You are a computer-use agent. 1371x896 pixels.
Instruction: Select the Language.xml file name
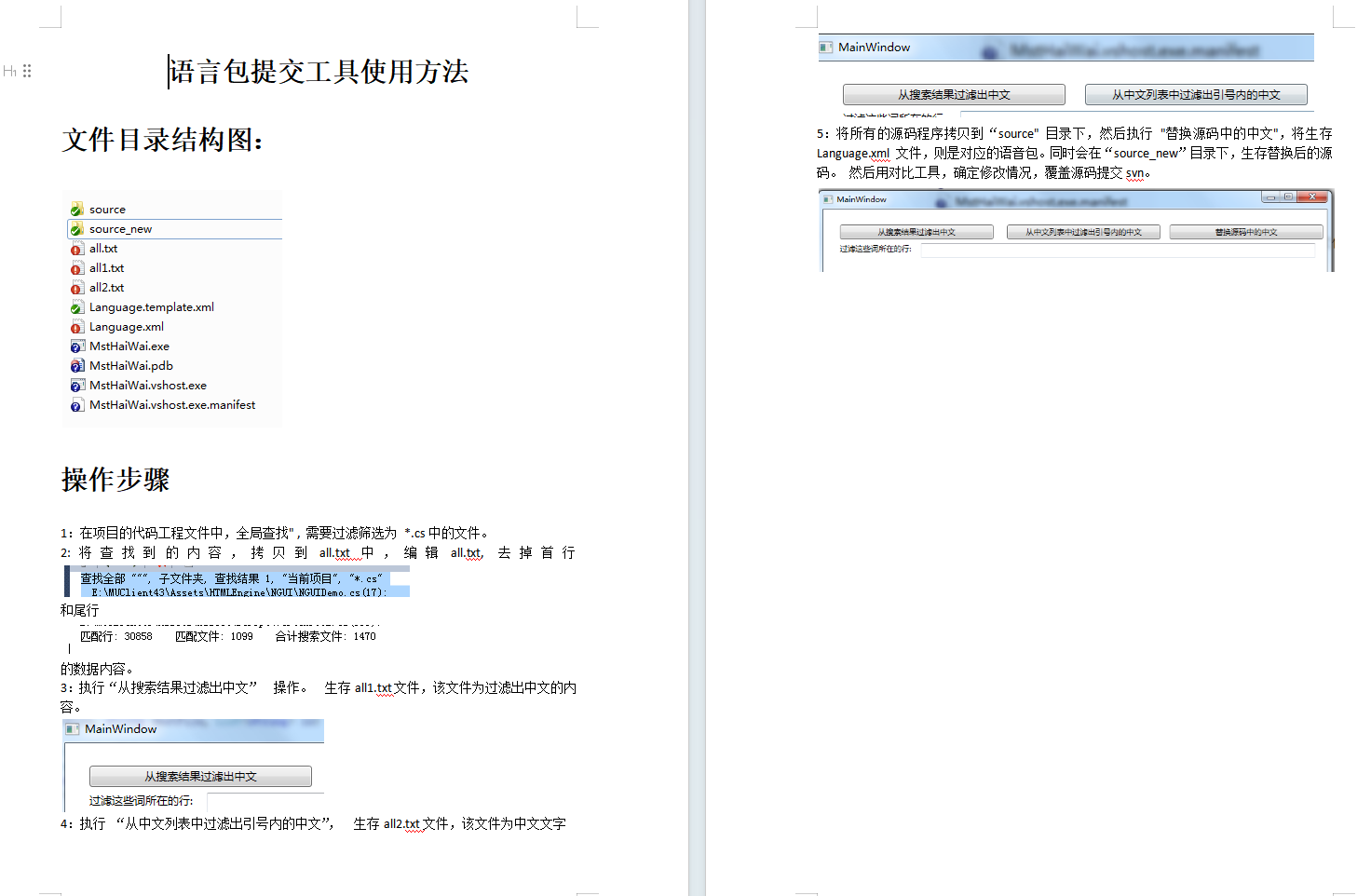click(127, 327)
